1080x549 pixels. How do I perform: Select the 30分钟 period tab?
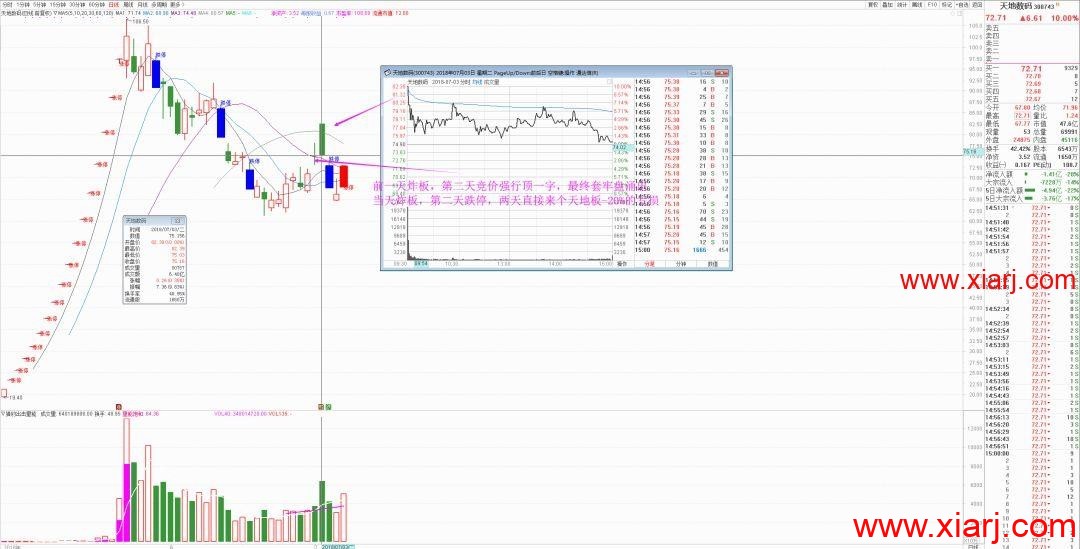(78, 4)
